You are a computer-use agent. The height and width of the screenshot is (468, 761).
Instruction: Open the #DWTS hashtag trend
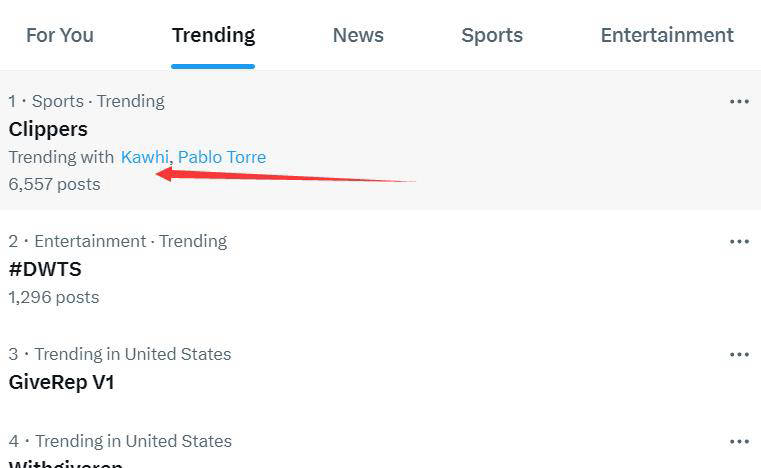click(45, 269)
